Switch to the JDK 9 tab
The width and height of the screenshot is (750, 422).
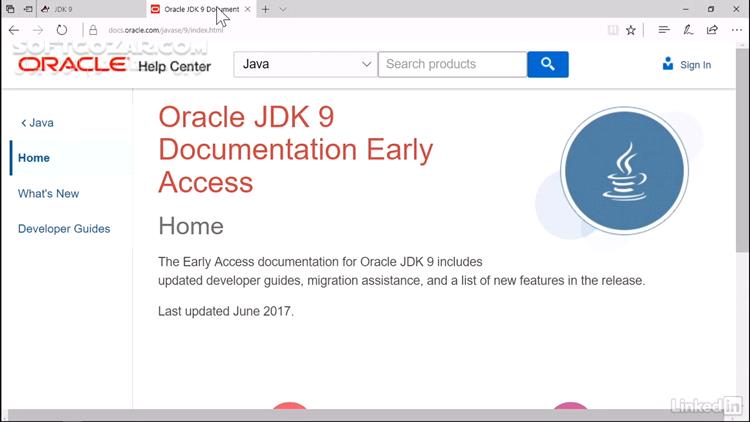(91, 9)
